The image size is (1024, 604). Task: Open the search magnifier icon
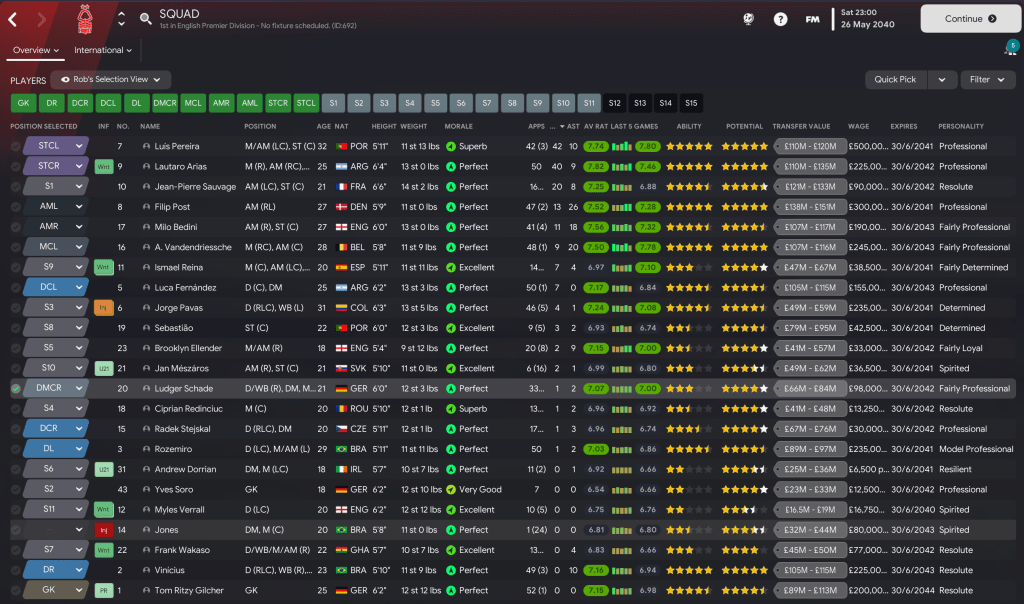pyautogui.click(x=146, y=18)
